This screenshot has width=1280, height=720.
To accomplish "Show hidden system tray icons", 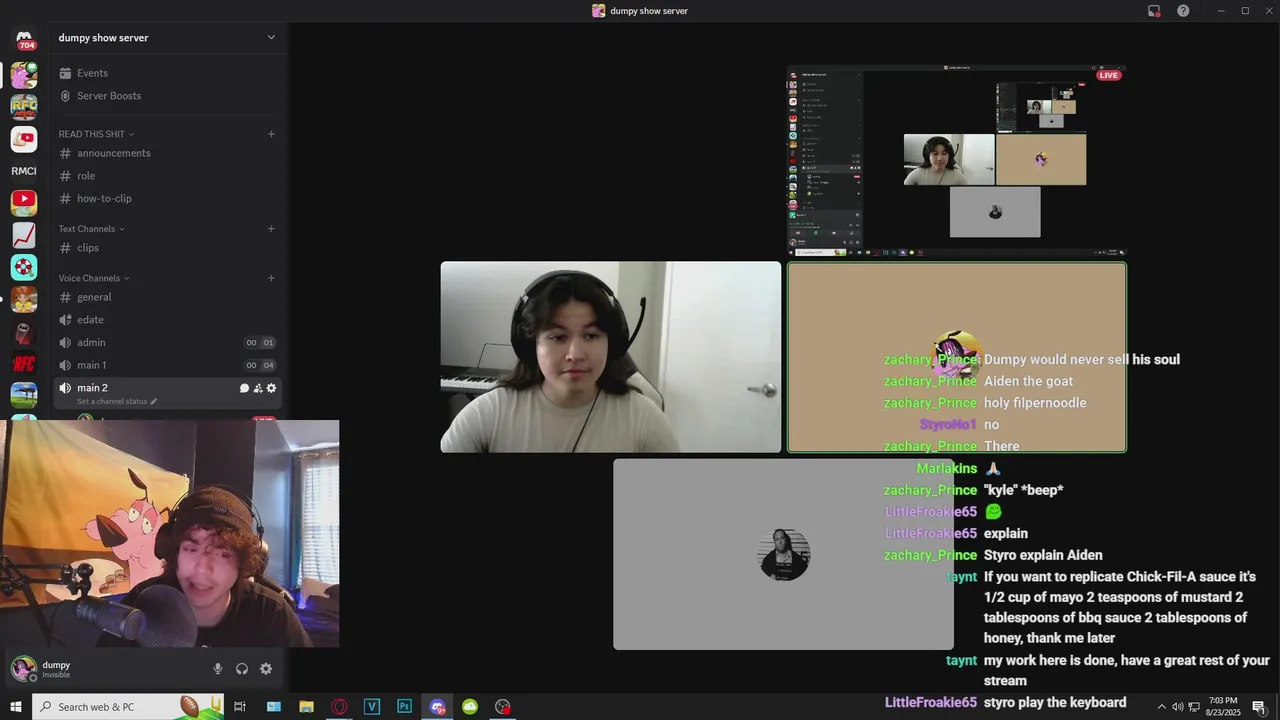I will point(1162,706).
